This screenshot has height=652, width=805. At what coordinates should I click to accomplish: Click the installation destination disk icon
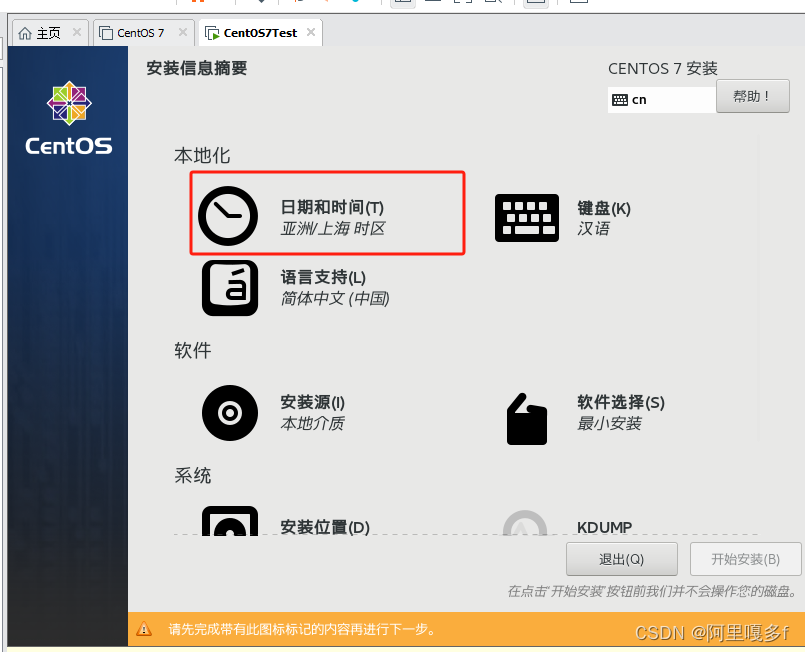[230, 521]
